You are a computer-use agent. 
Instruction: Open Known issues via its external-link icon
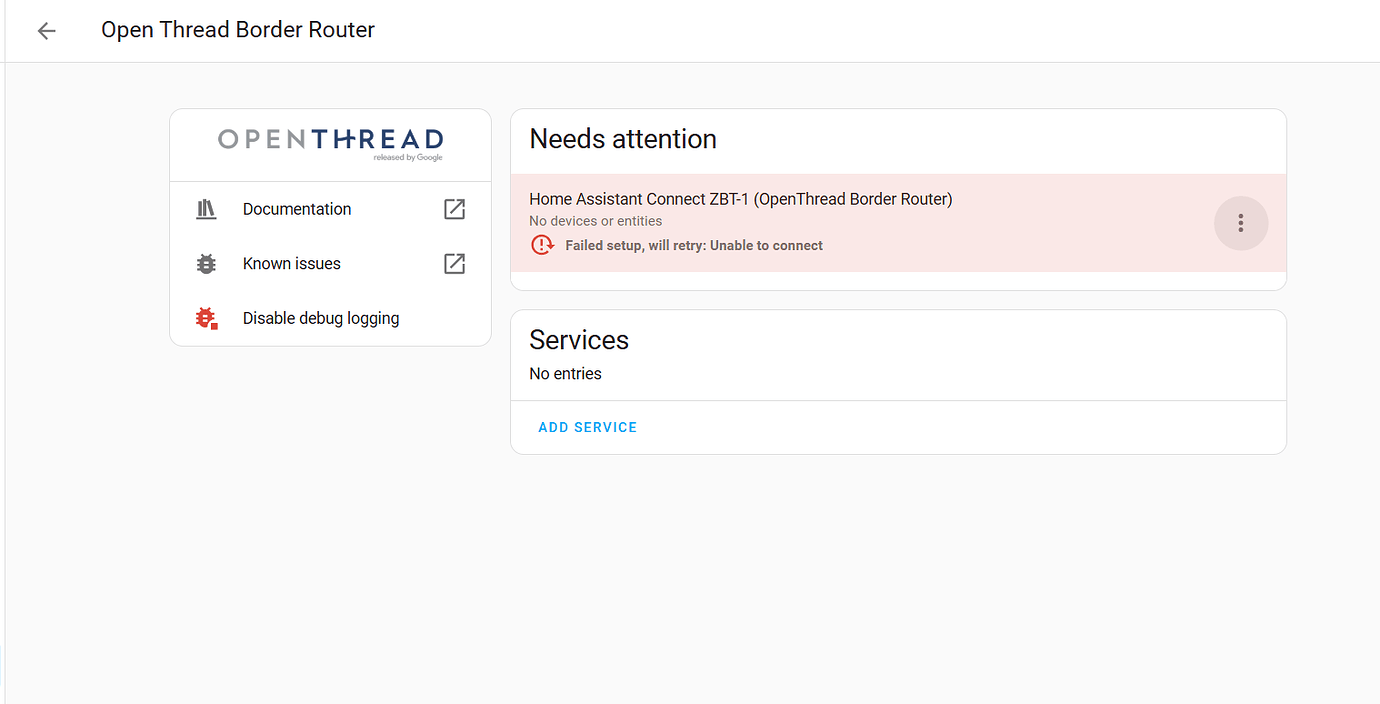tap(453, 263)
